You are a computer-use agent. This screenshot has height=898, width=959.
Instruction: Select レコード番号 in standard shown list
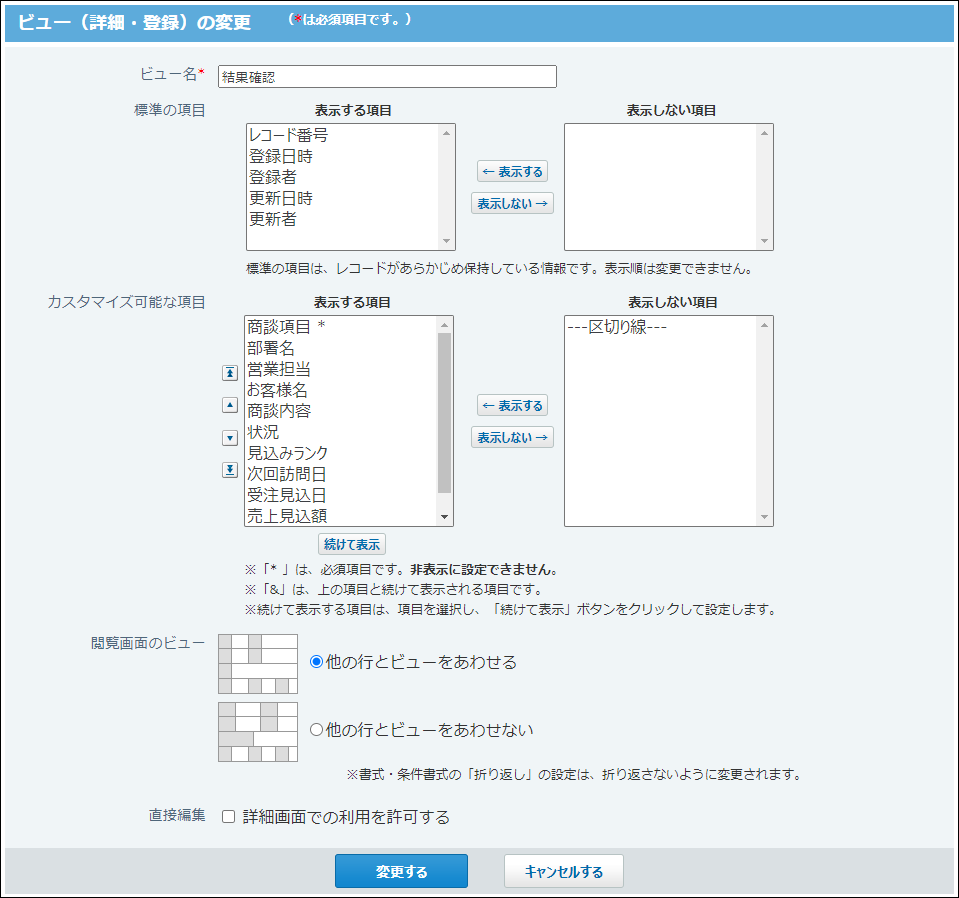[342, 135]
